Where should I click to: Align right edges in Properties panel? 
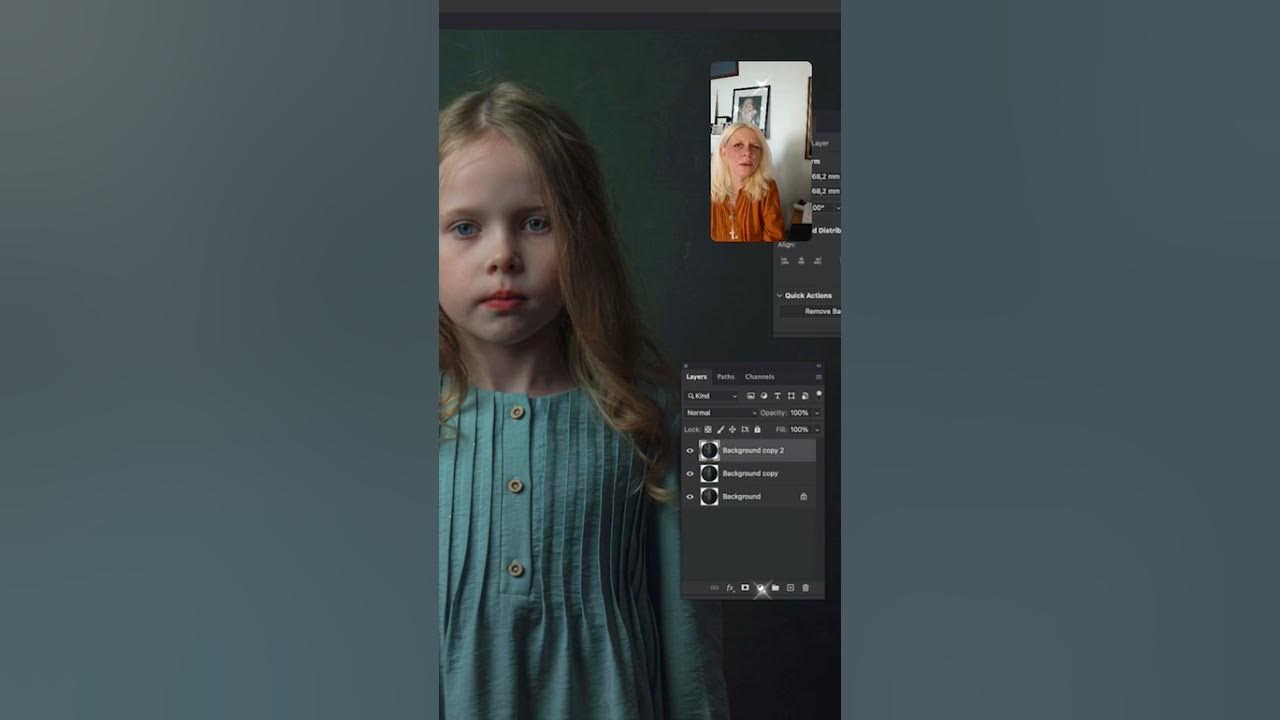coord(818,261)
